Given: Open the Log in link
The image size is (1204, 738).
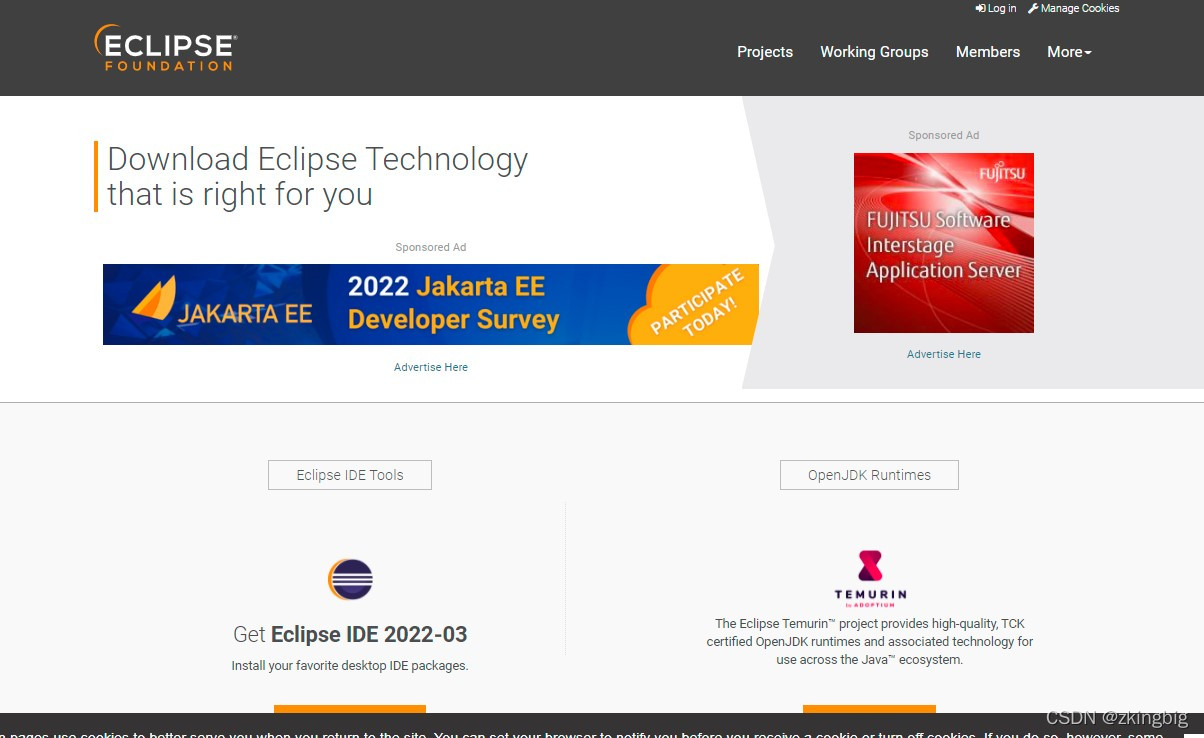Looking at the screenshot, I should (996, 8).
